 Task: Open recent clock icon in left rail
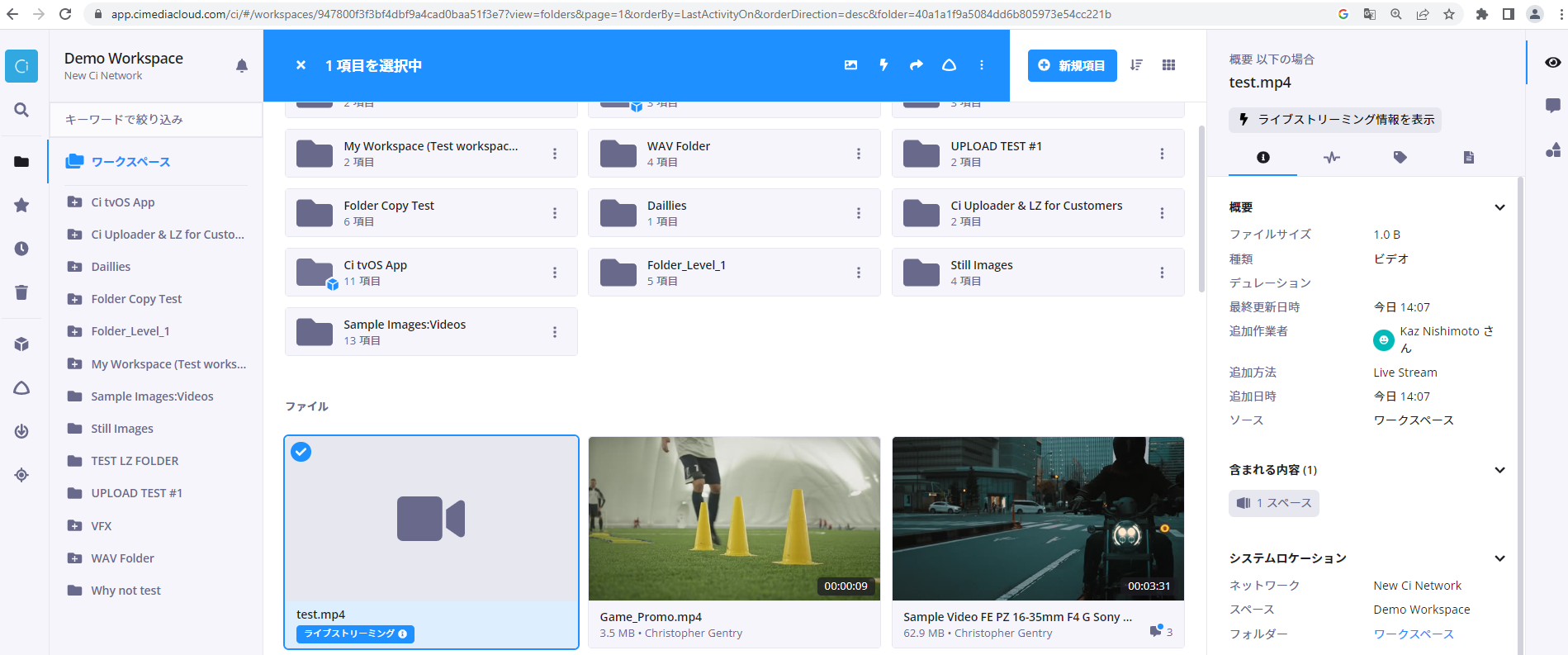[x=21, y=249]
